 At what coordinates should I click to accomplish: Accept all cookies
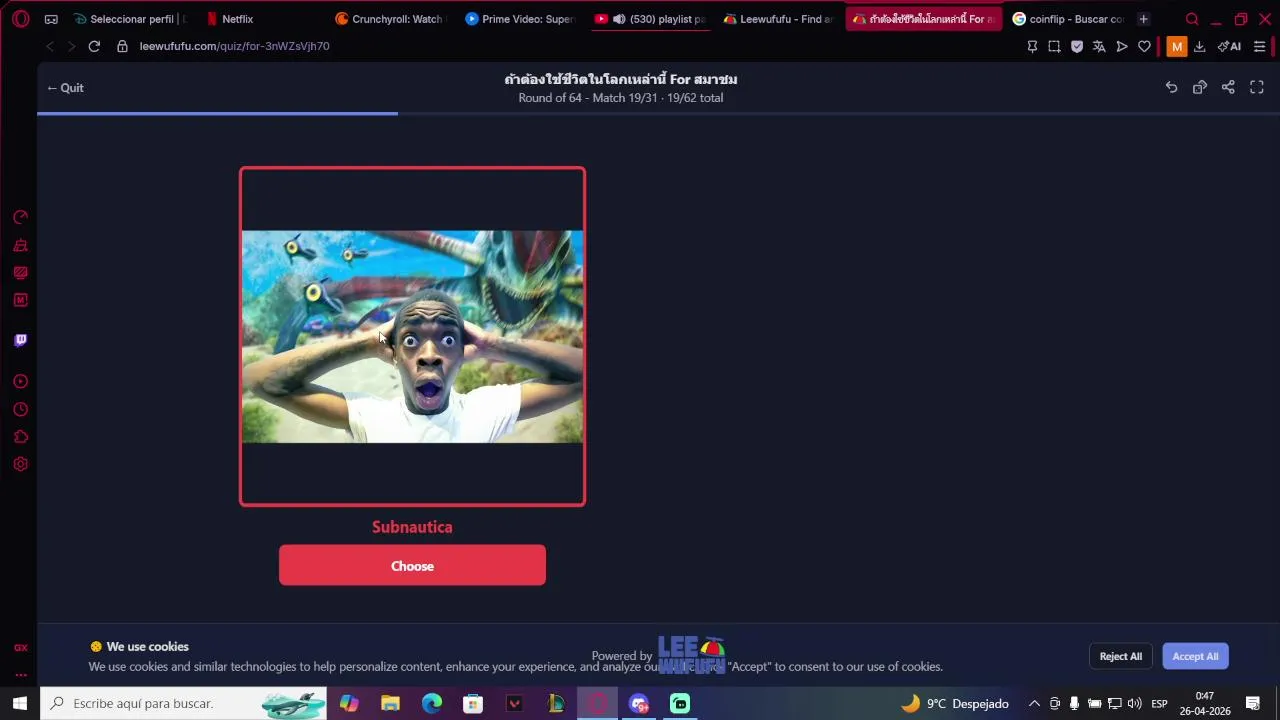point(1195,656)
